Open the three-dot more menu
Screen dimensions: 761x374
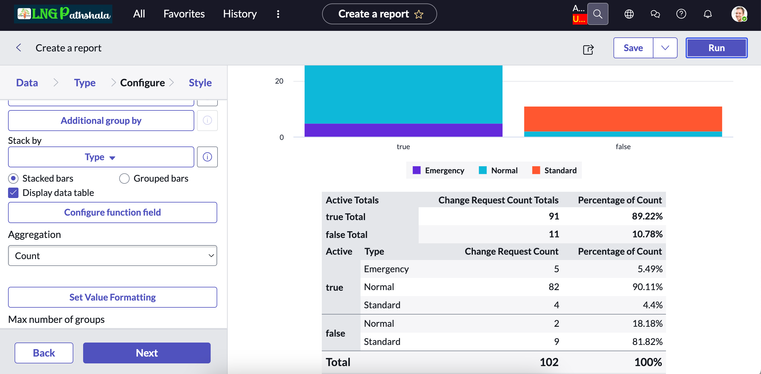(x=278, y=14)
